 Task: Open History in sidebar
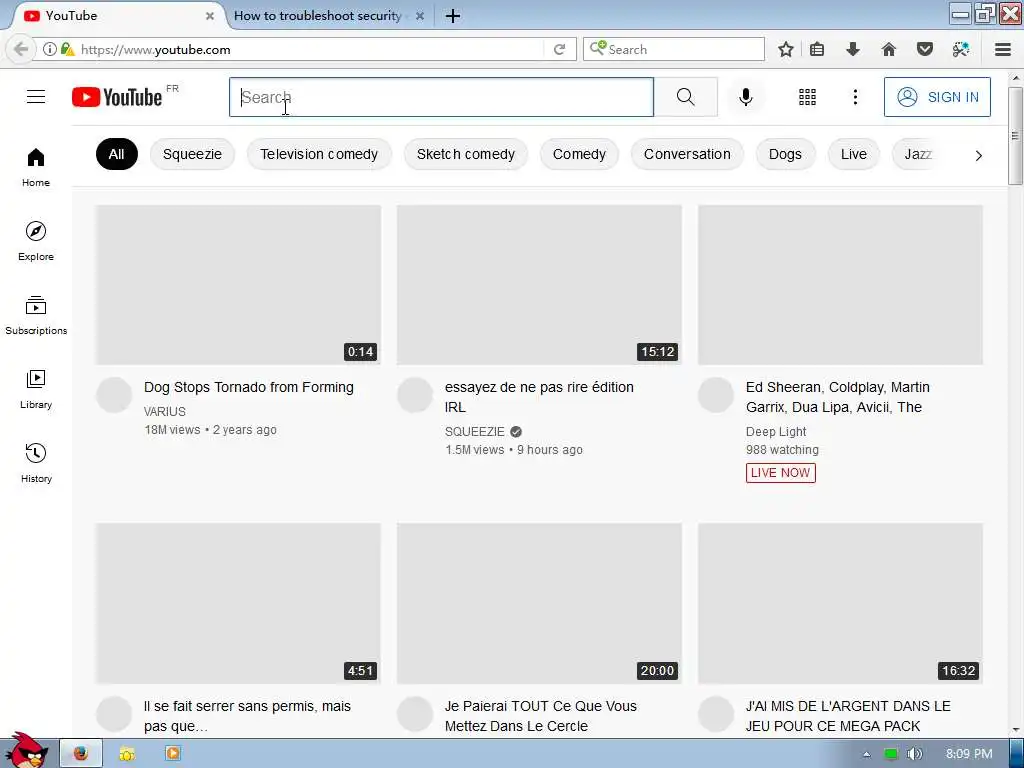tap(36, 463)
